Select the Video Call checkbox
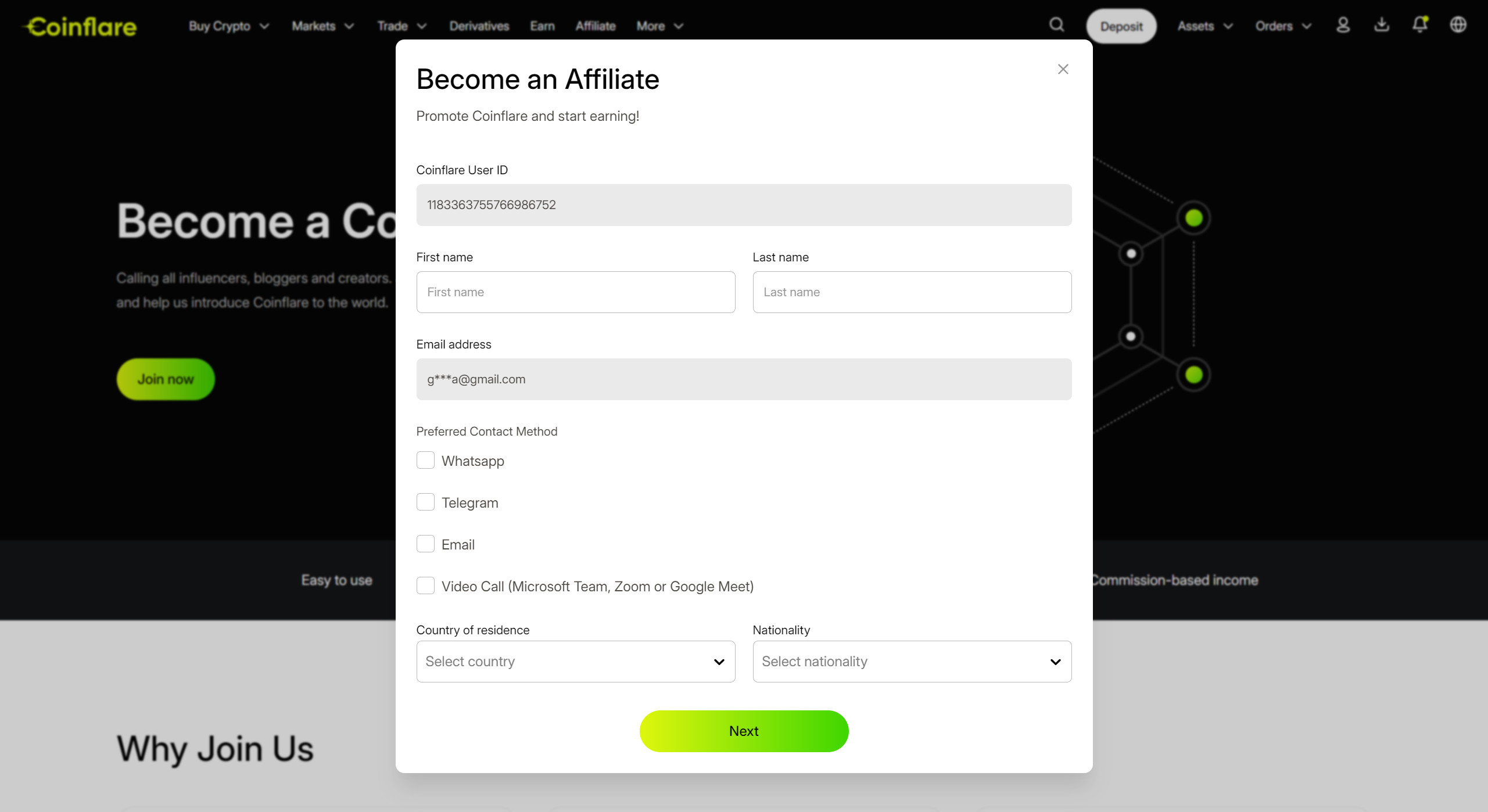This screenshot has width=1488, height=812. click(x=425, y=586)
